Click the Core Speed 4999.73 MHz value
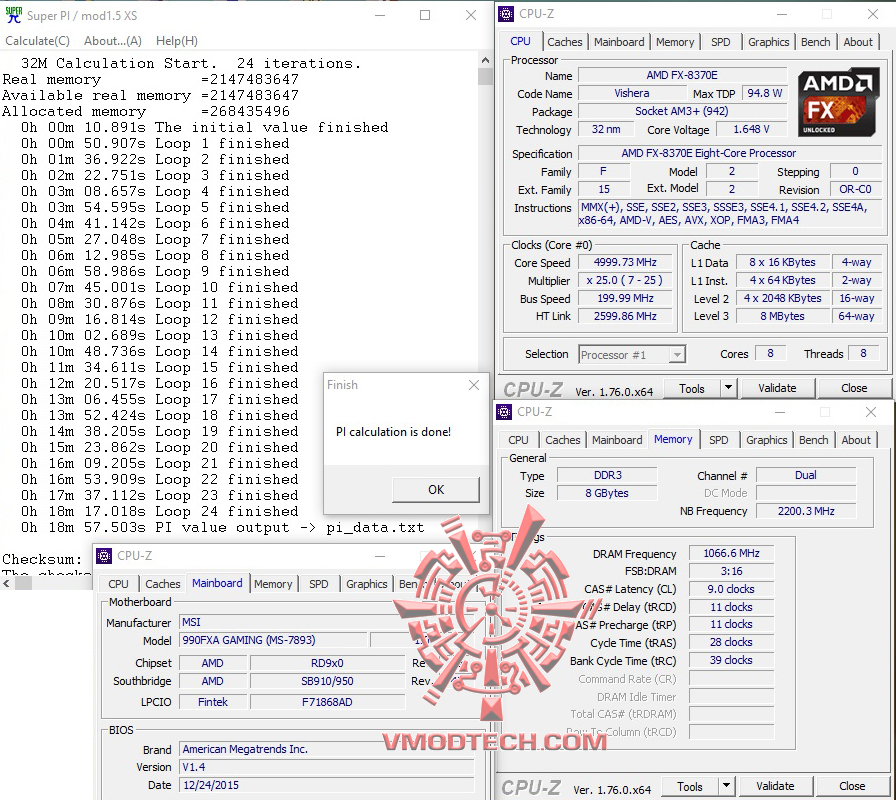The height and width of the screenshot is (800, 896). [625, 262]
